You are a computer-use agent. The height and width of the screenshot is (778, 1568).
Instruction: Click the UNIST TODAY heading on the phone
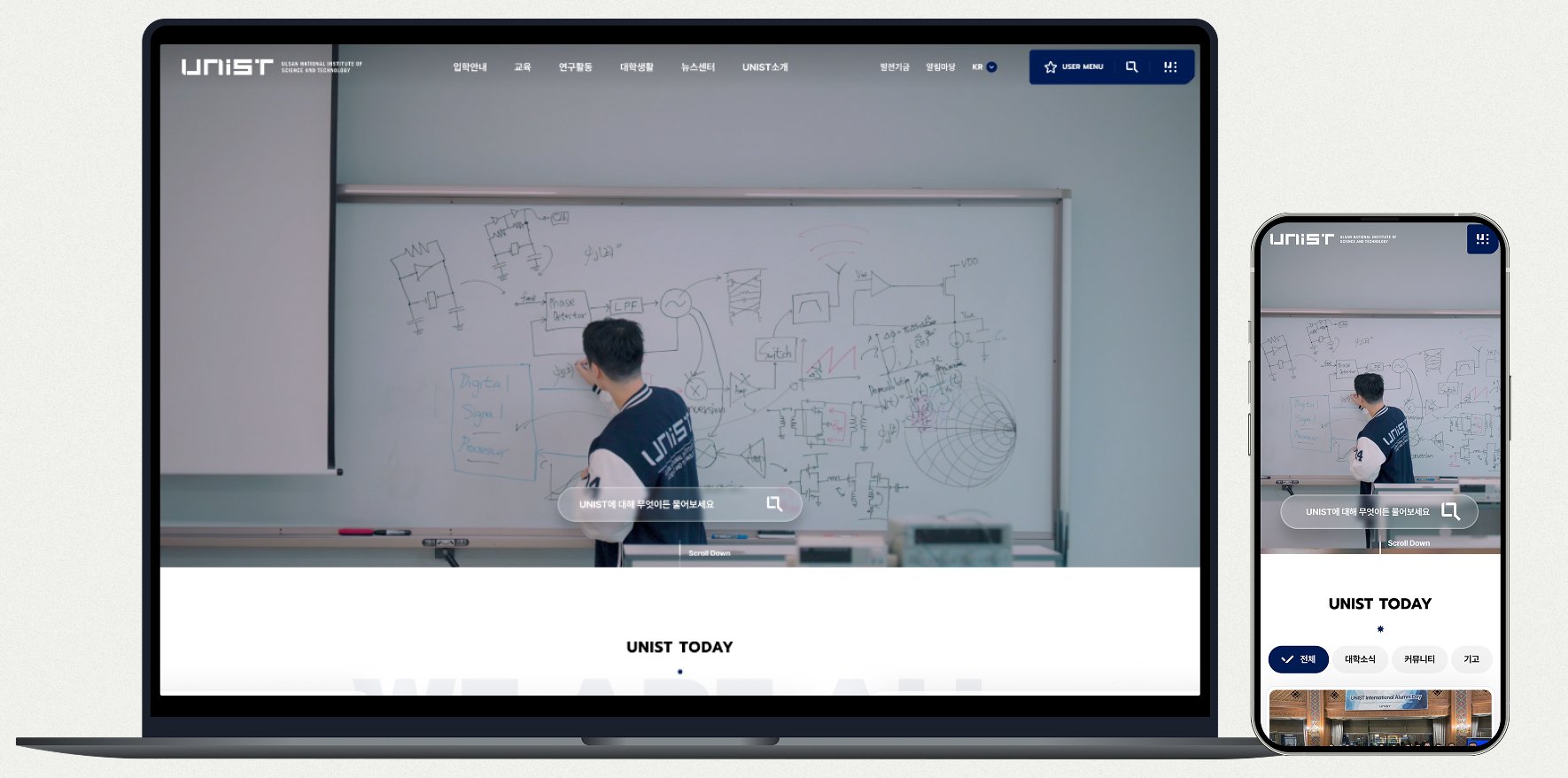point(1380,603)
